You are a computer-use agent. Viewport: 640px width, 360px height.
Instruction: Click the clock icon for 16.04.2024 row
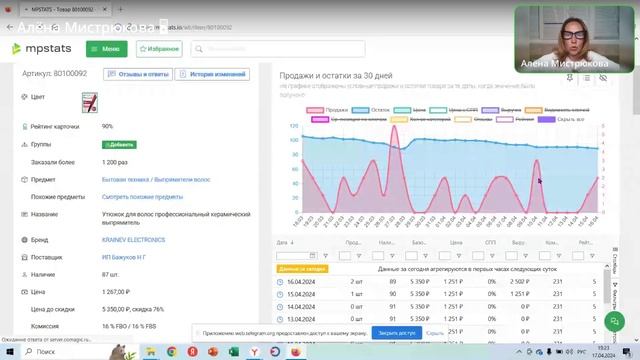pyautogui.click(x=280, y=282)
